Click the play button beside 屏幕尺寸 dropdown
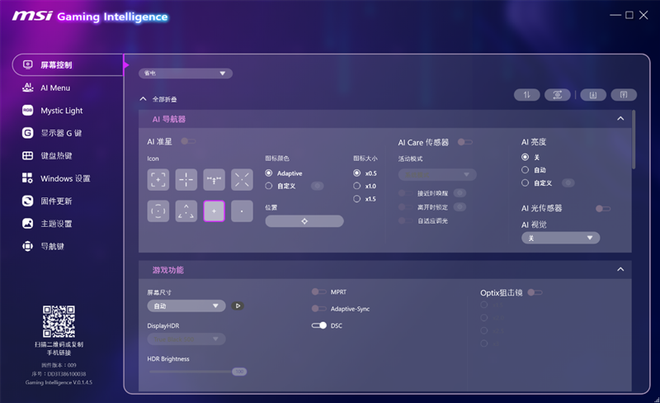Image resolution: width=660 pixels, height=403 pixels. (237, 306)
